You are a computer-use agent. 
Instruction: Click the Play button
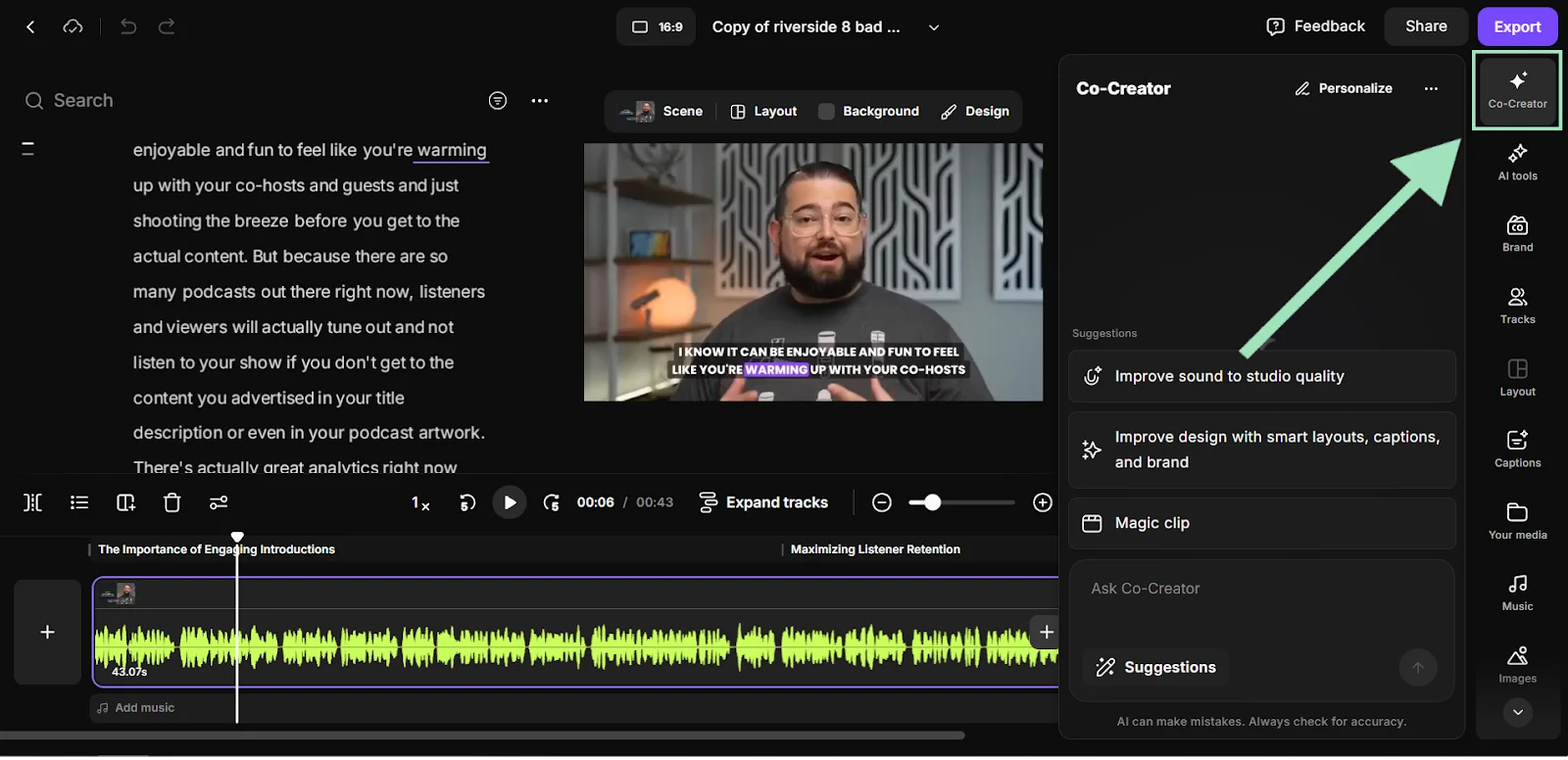510,502
